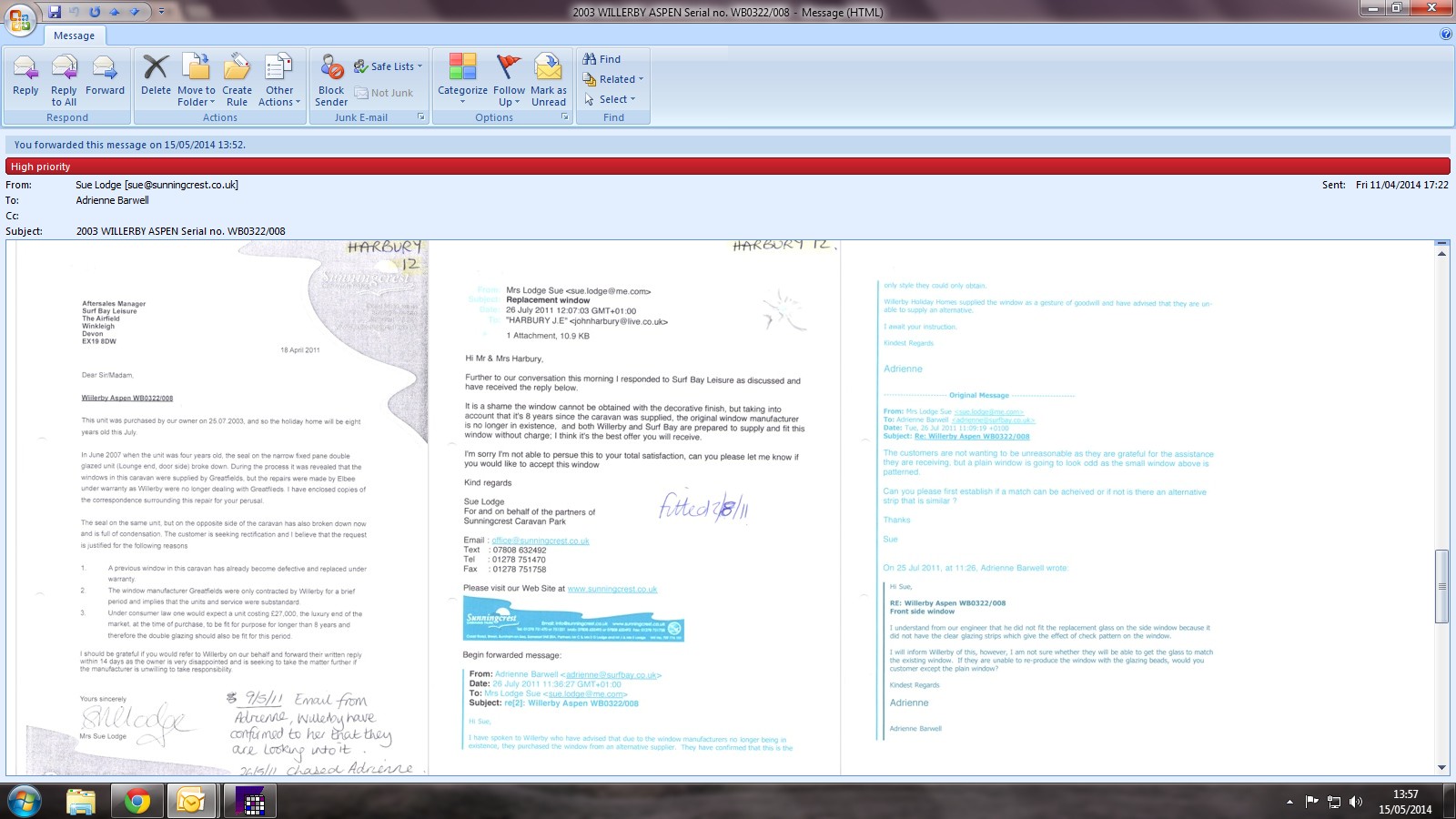Click the forwarded message info bar
The image size is (1456, 819).
click(x=727, y=145)
